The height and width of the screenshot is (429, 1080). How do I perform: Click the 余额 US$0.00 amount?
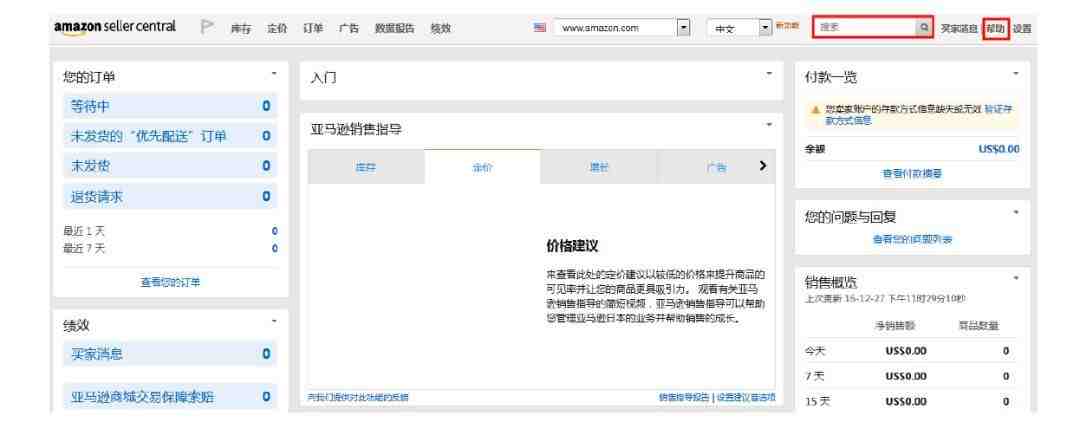999,149
